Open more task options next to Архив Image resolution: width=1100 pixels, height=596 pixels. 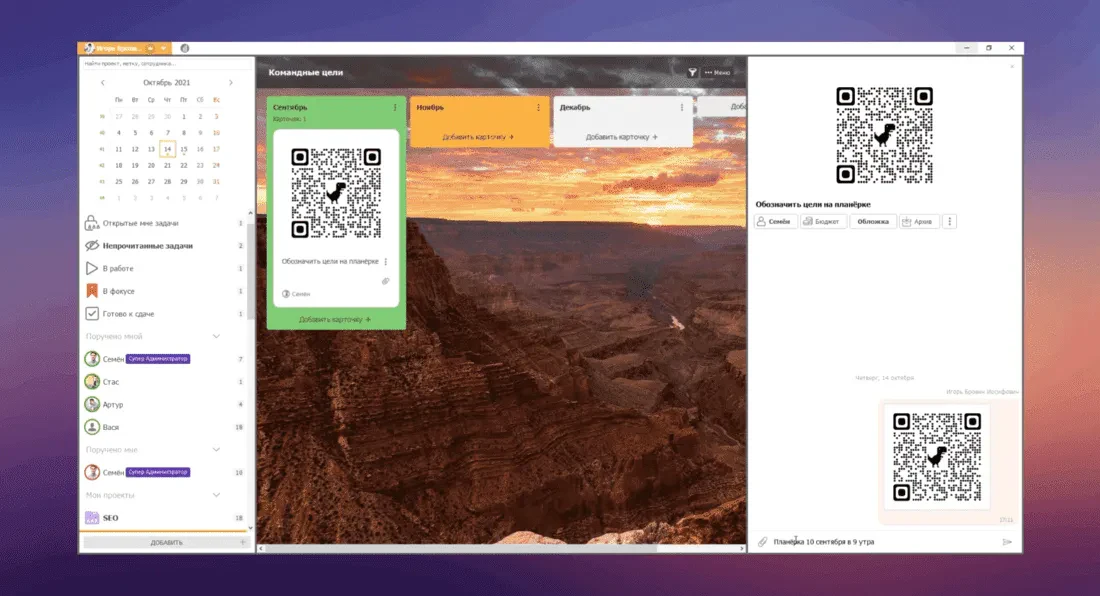tap(950, 222)
